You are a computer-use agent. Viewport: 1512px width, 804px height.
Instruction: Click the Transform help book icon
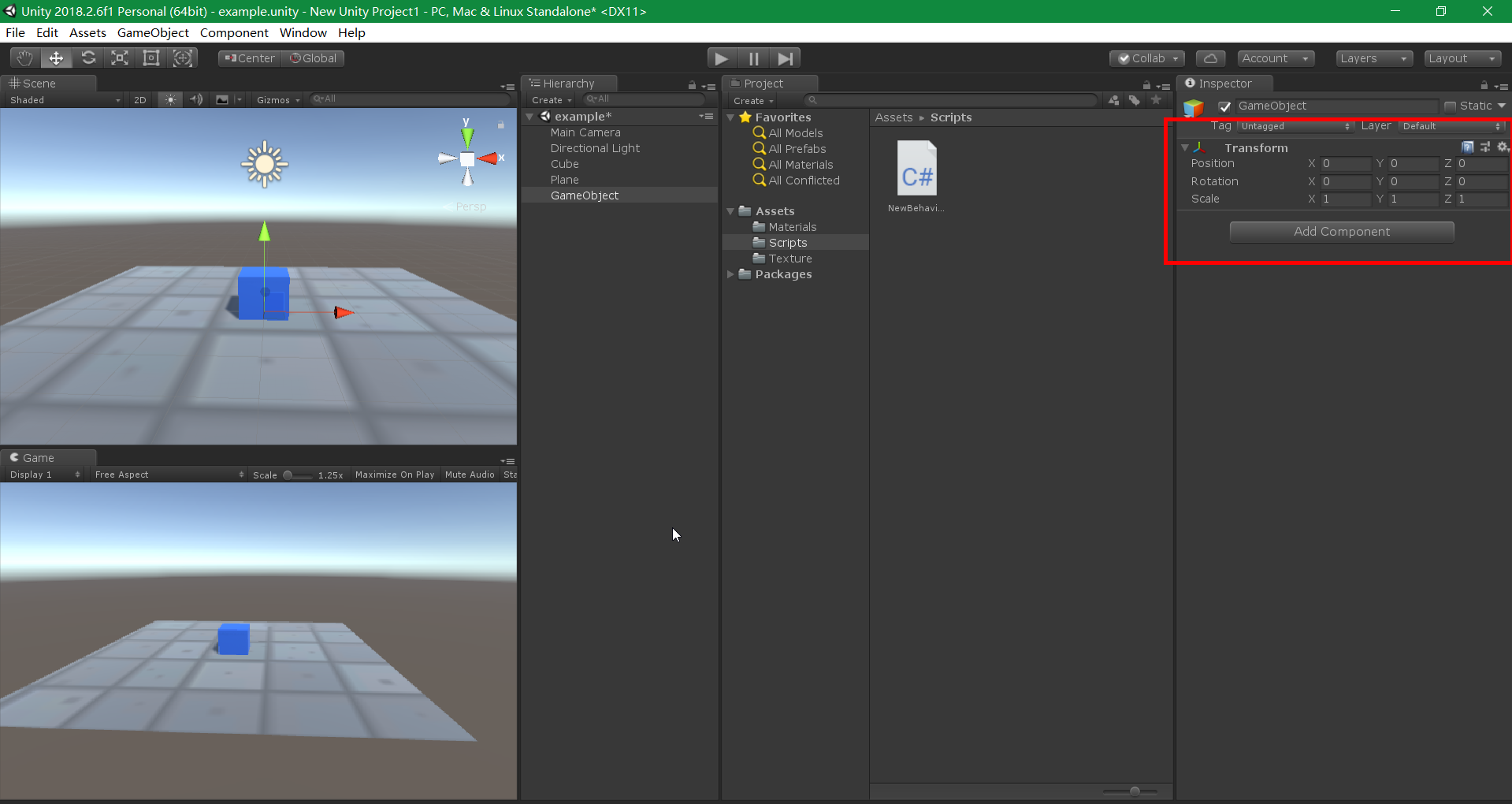(x=1467, y=147)
